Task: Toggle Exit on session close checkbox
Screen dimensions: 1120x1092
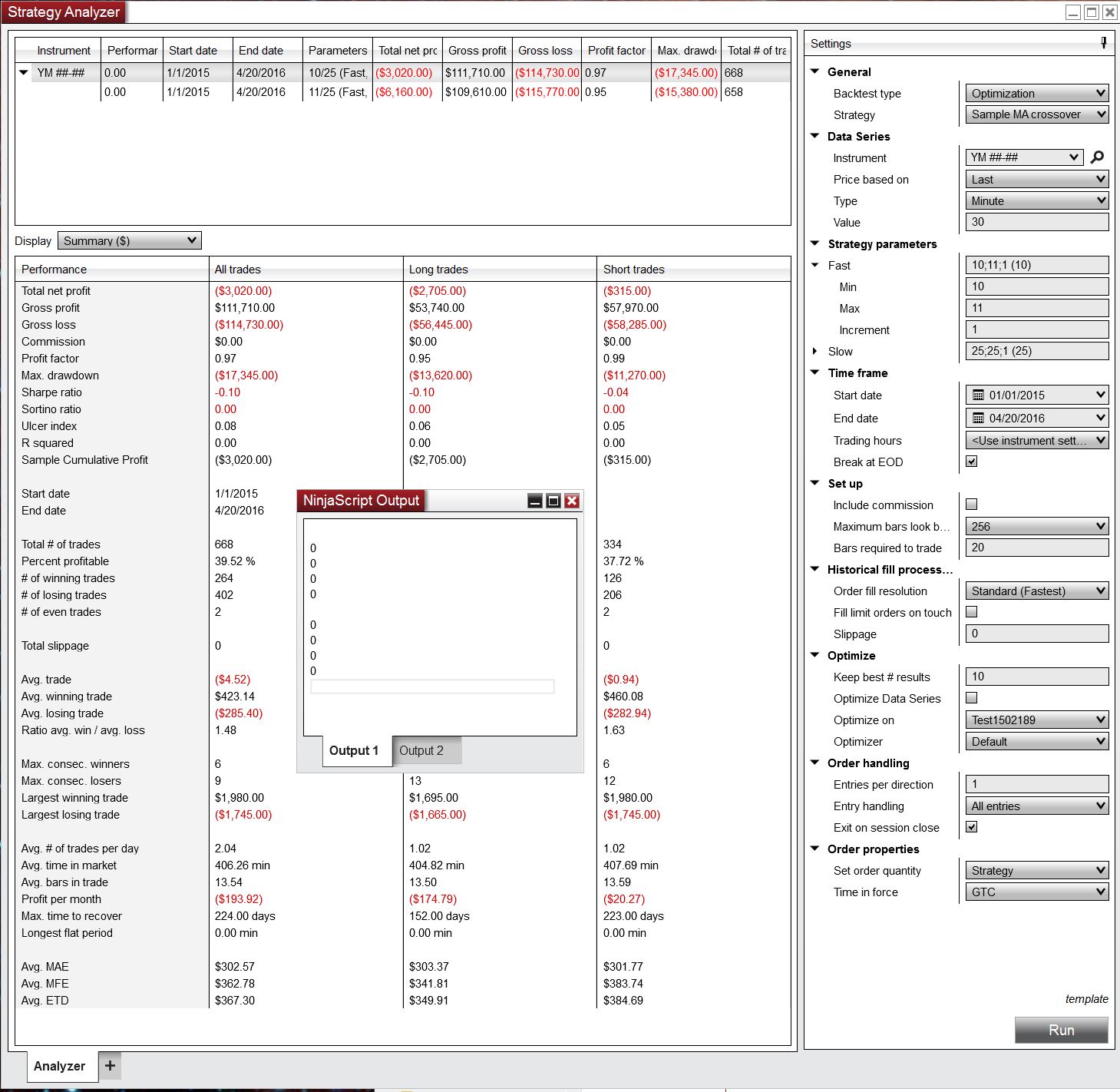Action: pos(972,827)
